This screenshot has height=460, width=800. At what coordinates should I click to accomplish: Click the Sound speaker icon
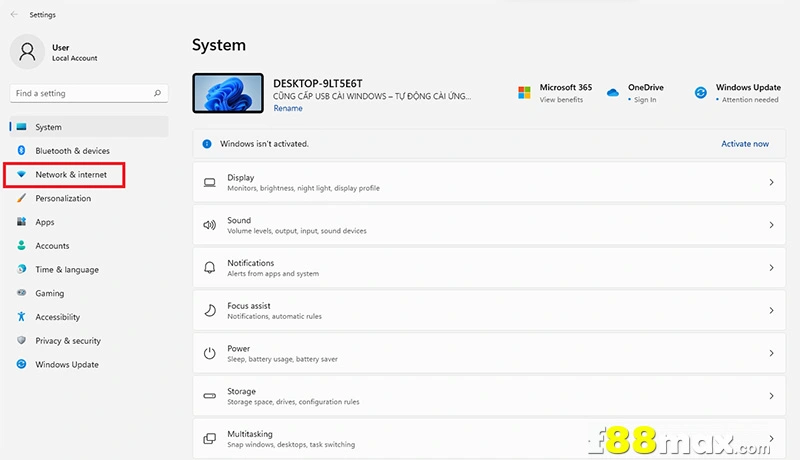pos(210,225)
